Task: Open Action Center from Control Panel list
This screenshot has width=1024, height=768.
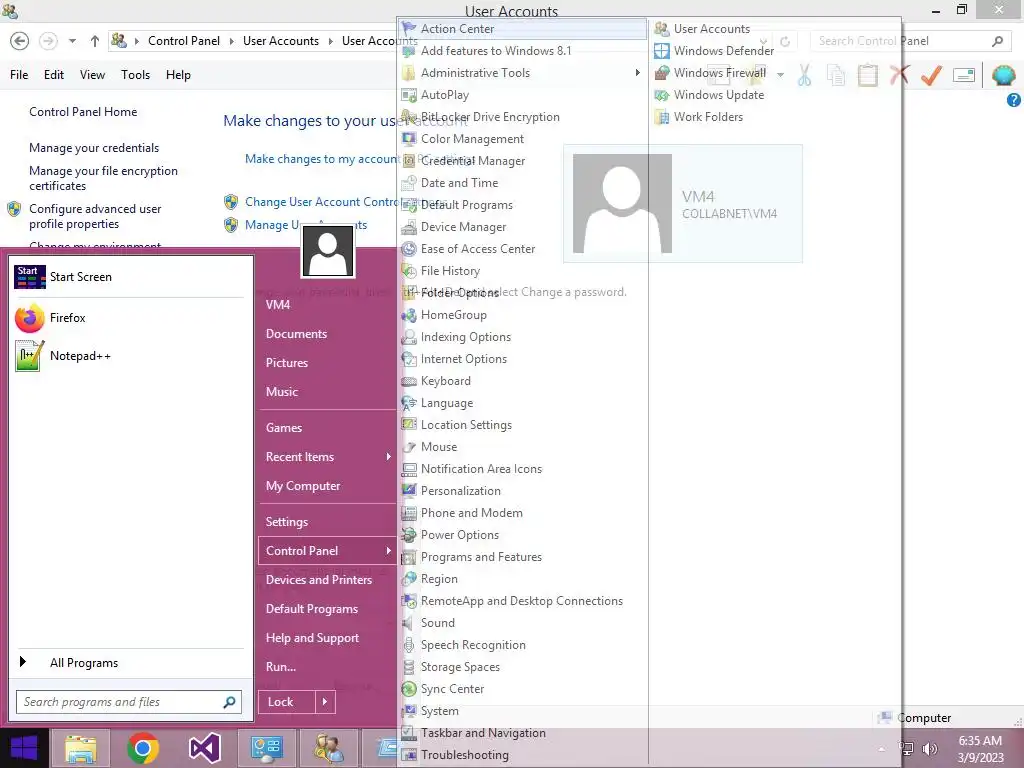Action: (522, 29)
